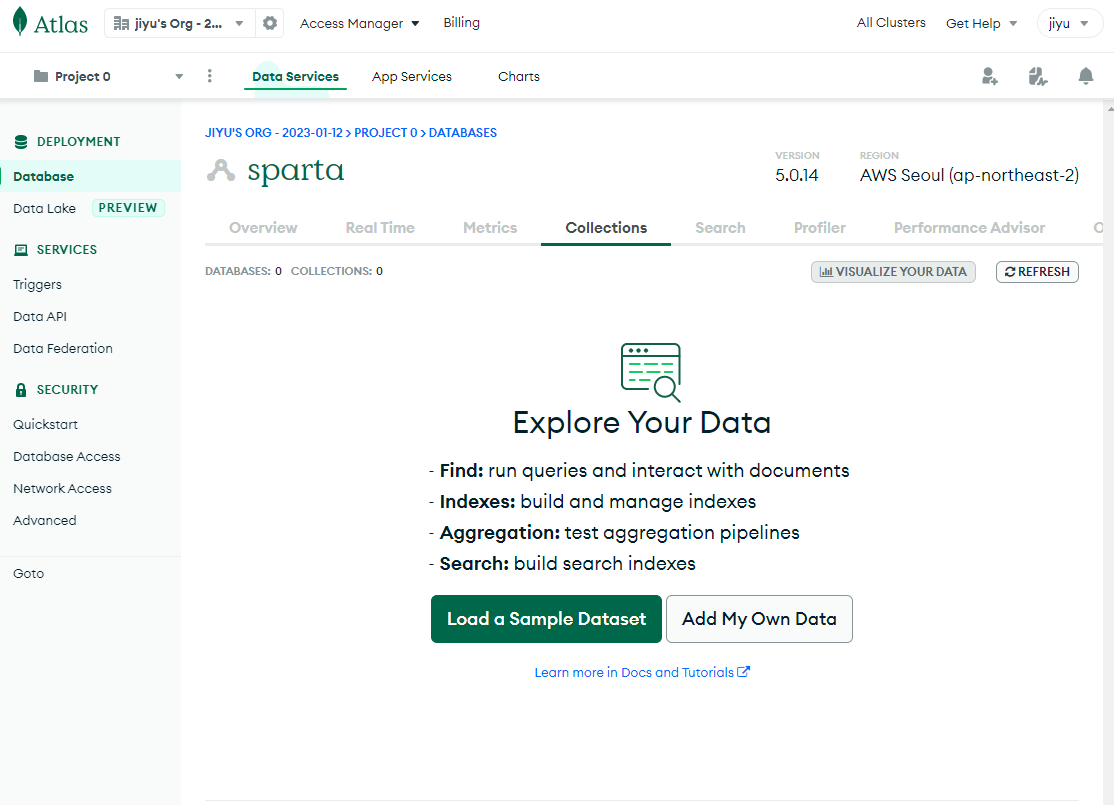Open the Real Time tab

(380, 228)
